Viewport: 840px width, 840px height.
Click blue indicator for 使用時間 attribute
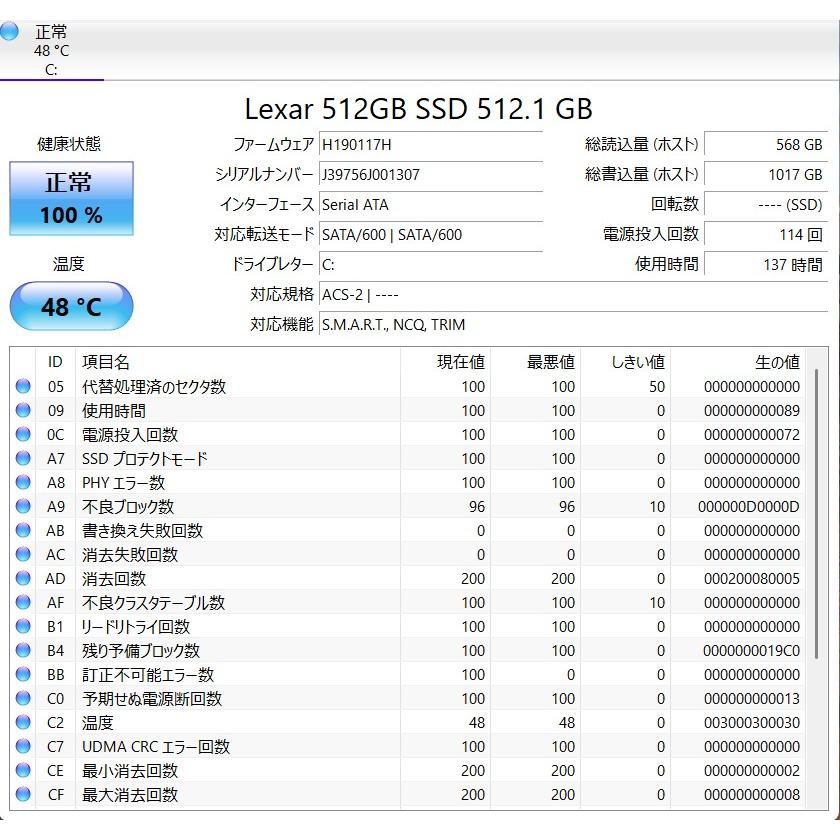(x=22, y=411)
